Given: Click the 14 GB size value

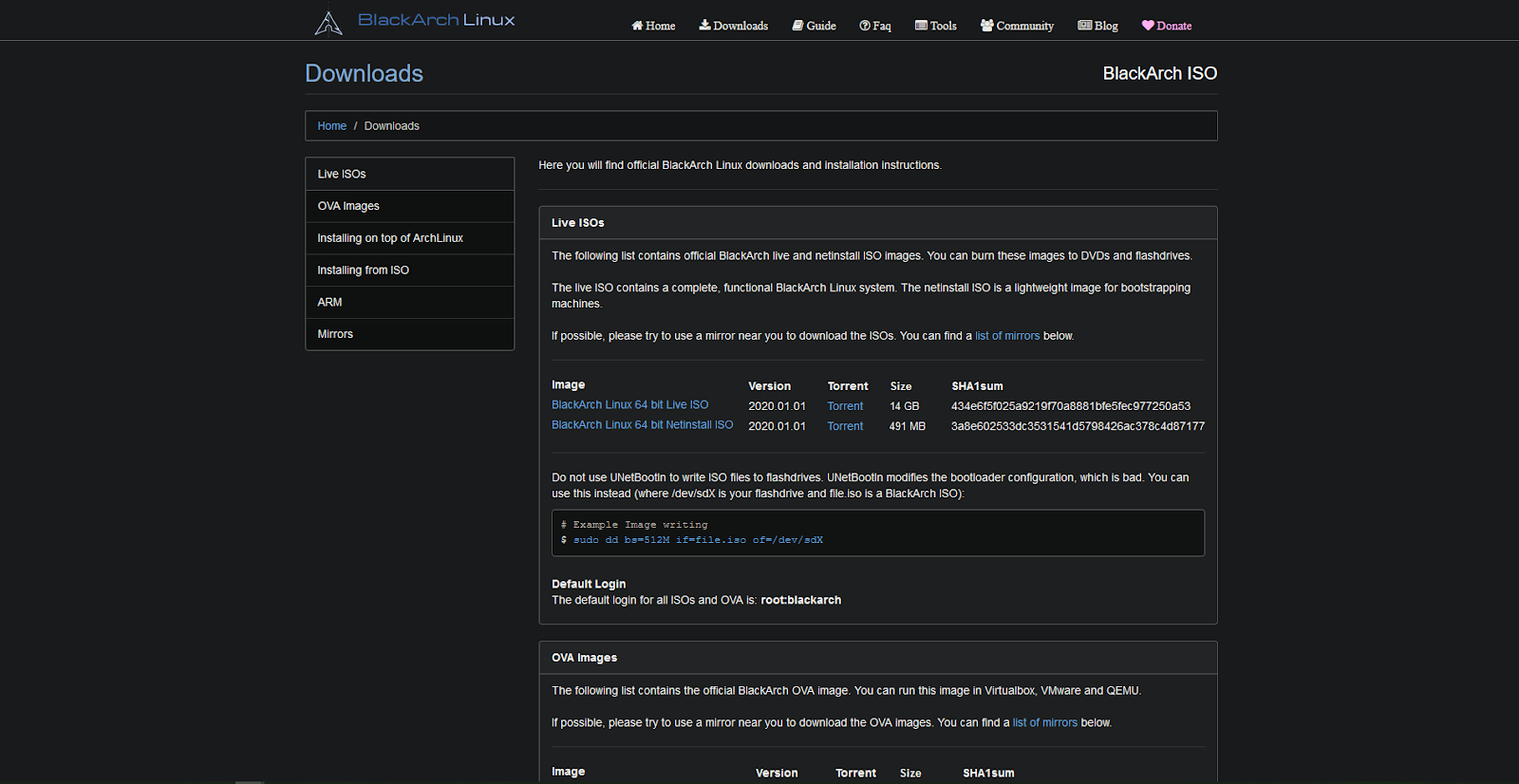Looking at the screenshot, I should tap(905, 406).
